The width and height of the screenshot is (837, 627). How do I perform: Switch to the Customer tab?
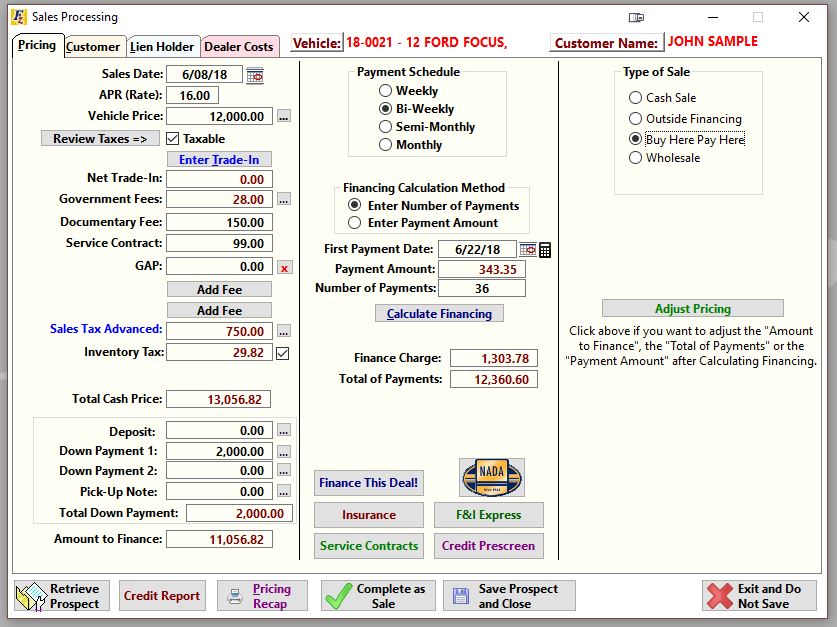(94, 45)
